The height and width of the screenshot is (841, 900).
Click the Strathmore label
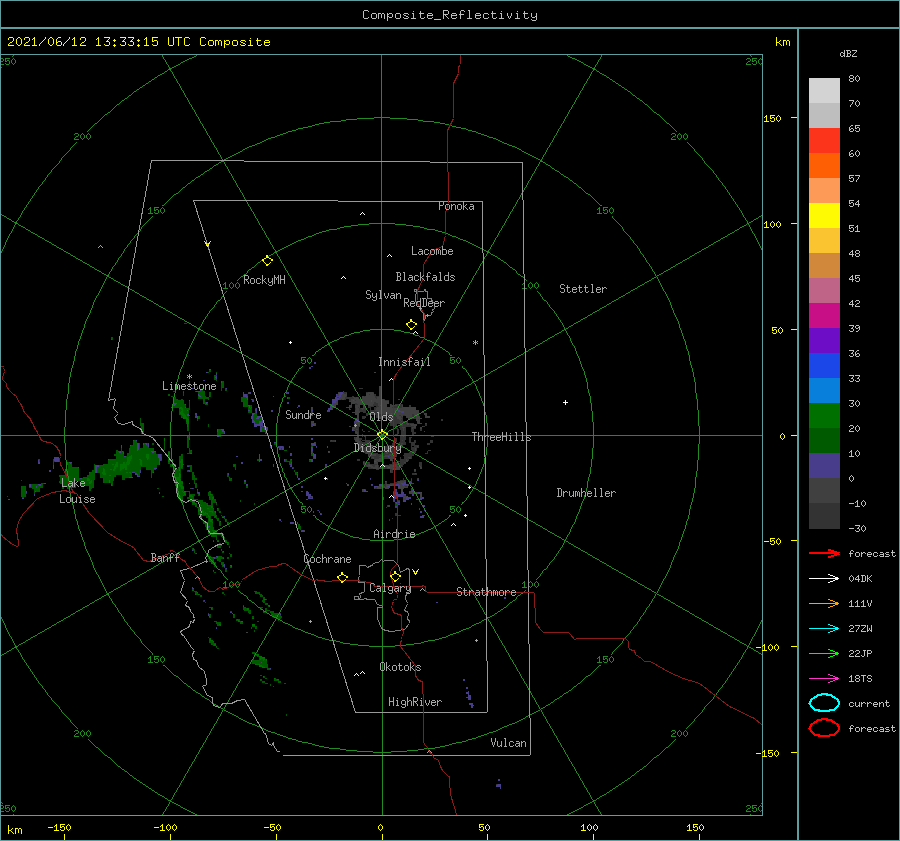tap(486, 592)
